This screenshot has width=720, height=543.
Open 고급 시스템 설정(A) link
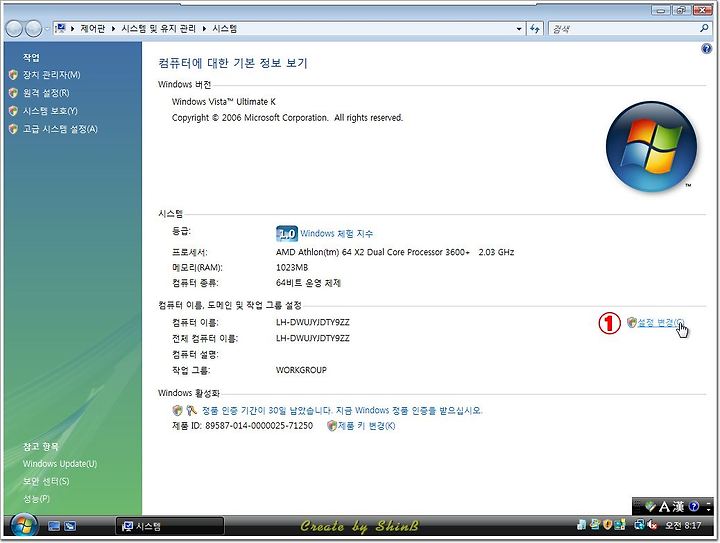point(60,129)
